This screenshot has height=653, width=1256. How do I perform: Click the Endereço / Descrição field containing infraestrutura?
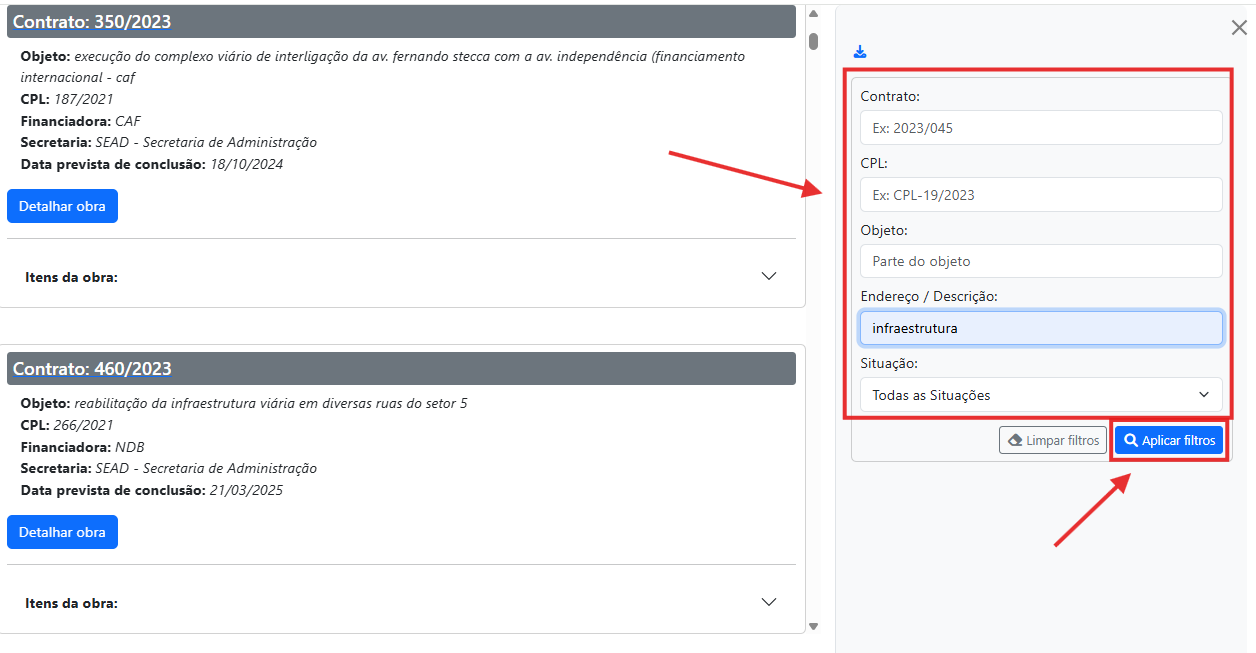[x=1040, y=328]
